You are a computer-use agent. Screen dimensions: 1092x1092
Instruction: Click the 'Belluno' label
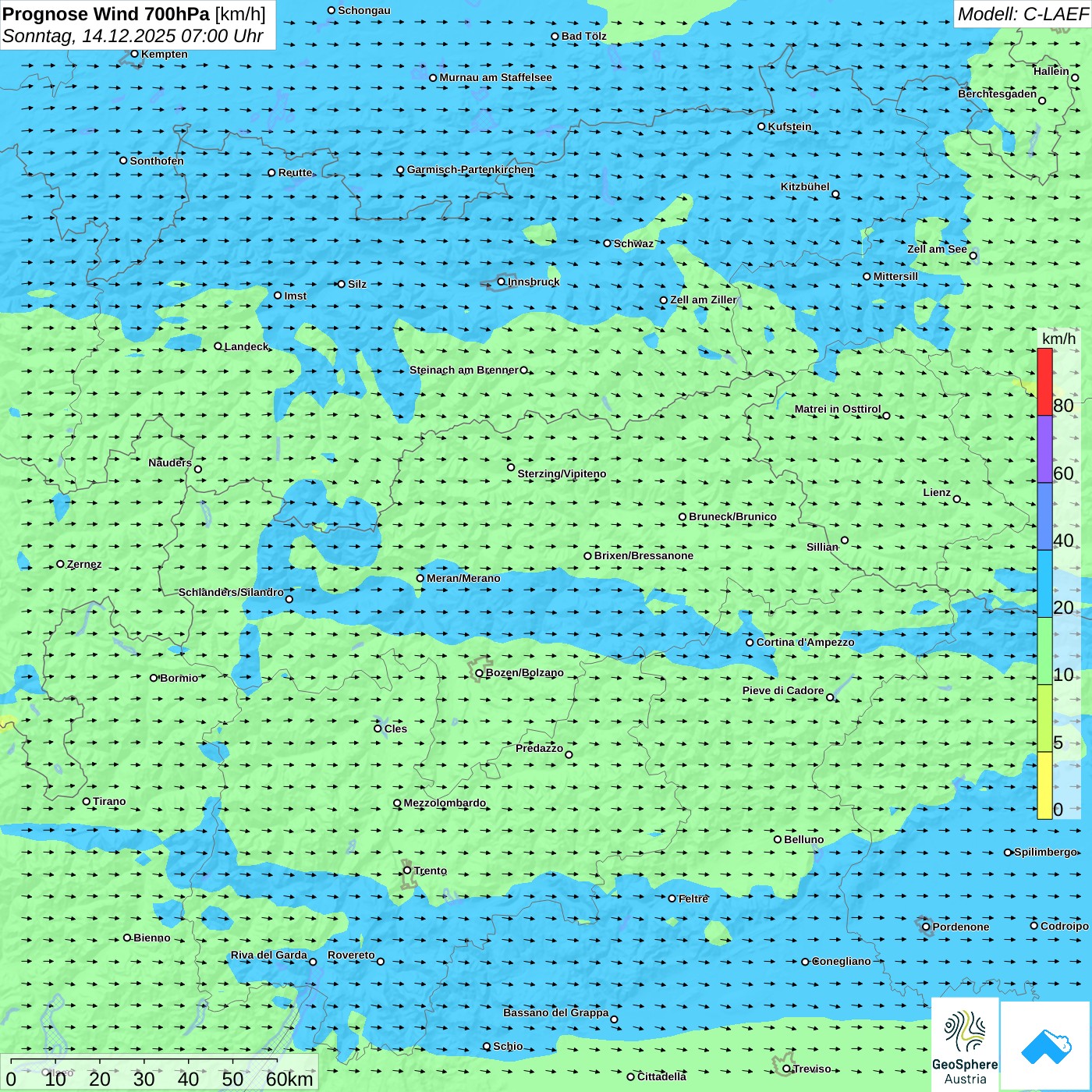[804, 839]
